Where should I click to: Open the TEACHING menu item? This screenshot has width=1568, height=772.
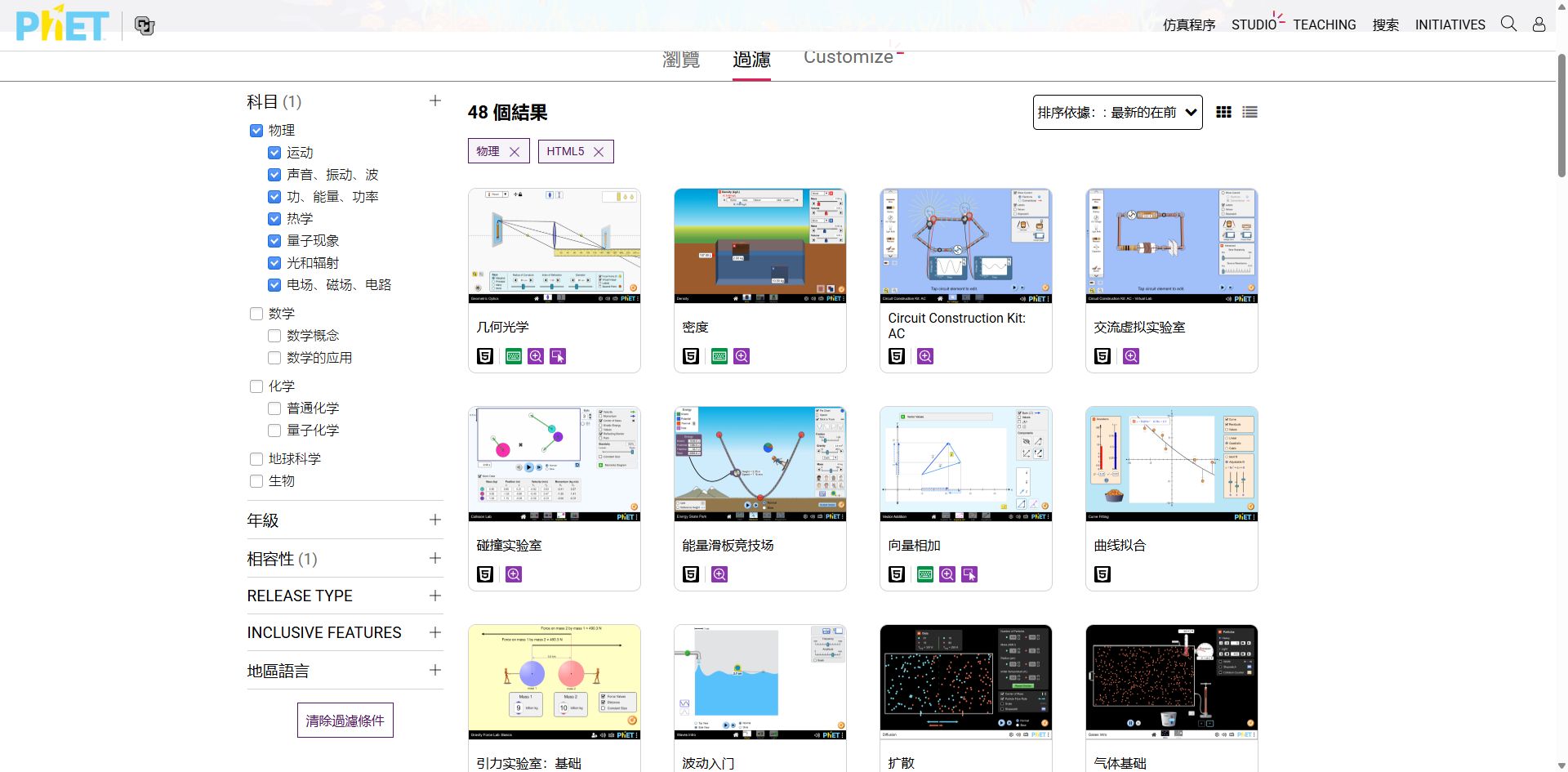point(1324,25)
